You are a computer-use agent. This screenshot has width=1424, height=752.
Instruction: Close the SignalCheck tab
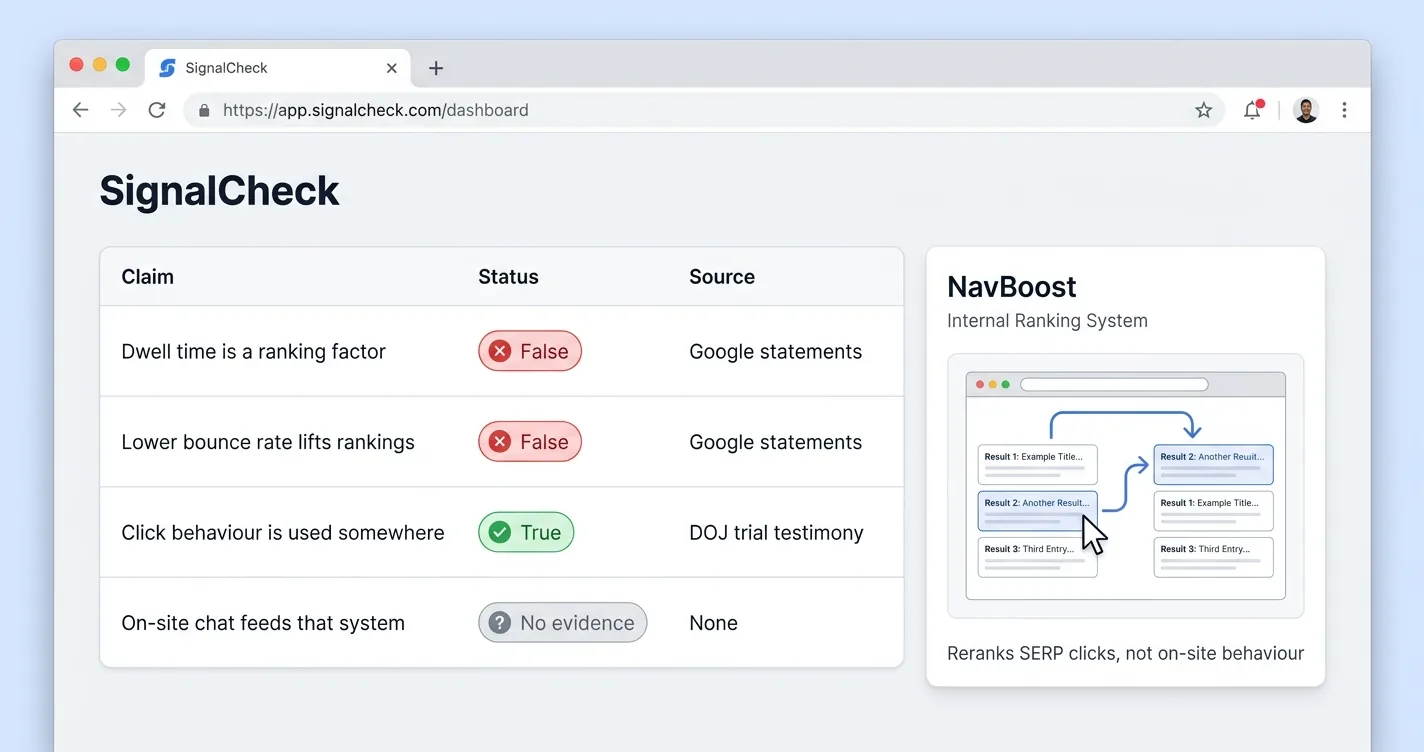[392, 68]
